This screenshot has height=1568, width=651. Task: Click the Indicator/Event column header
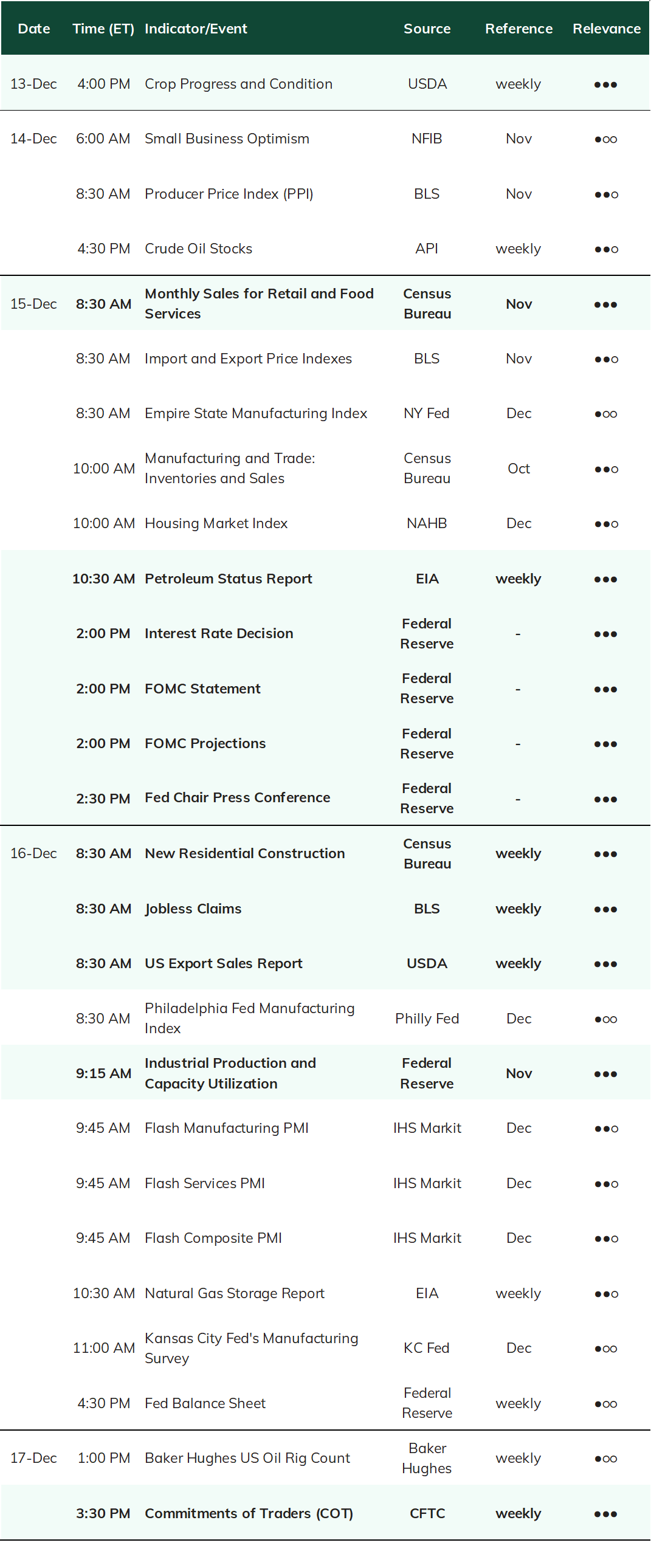pos(196,29)
